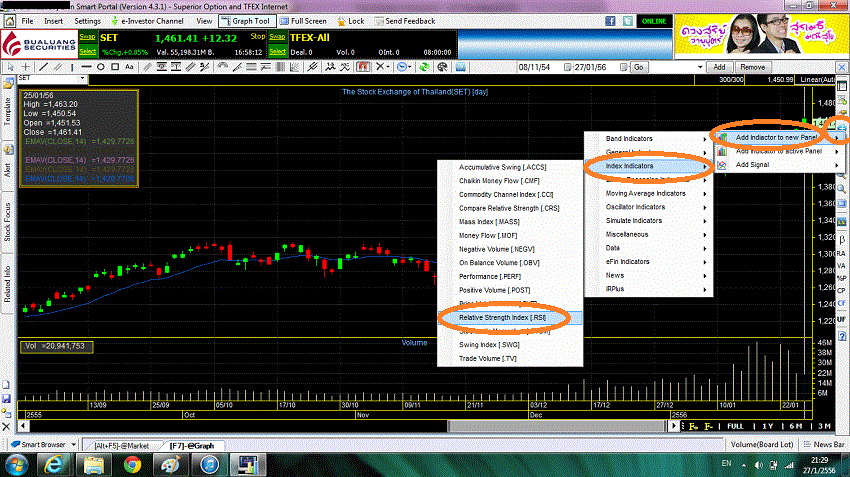Open the Twitter icon in header

point(628,21)
